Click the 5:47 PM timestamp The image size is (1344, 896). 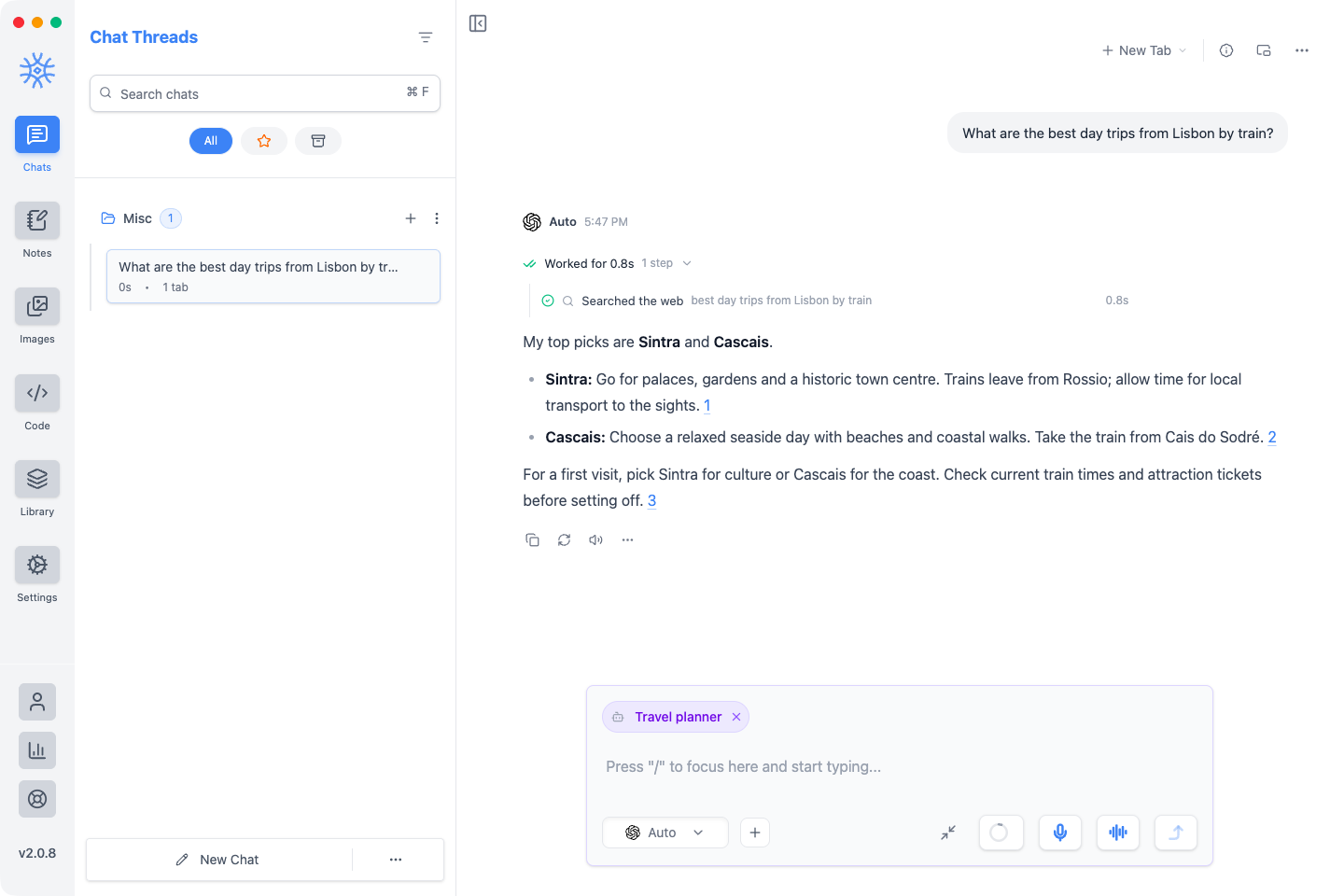pos(606,222)
